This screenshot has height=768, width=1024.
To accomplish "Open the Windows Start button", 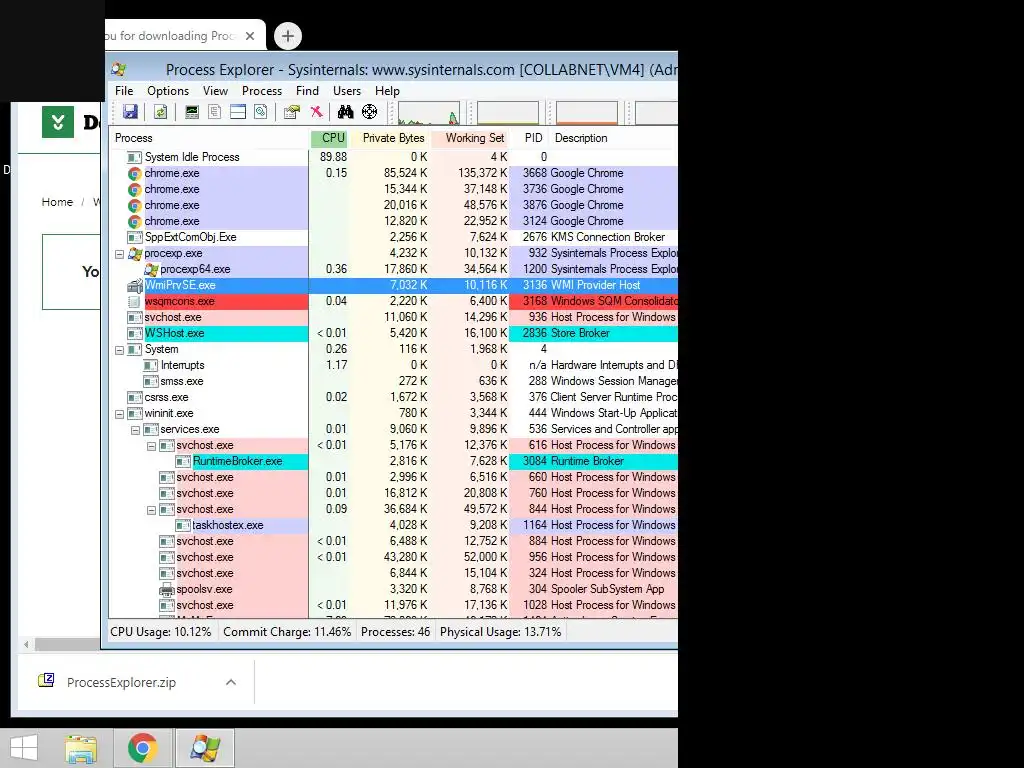I will (24, 748).
